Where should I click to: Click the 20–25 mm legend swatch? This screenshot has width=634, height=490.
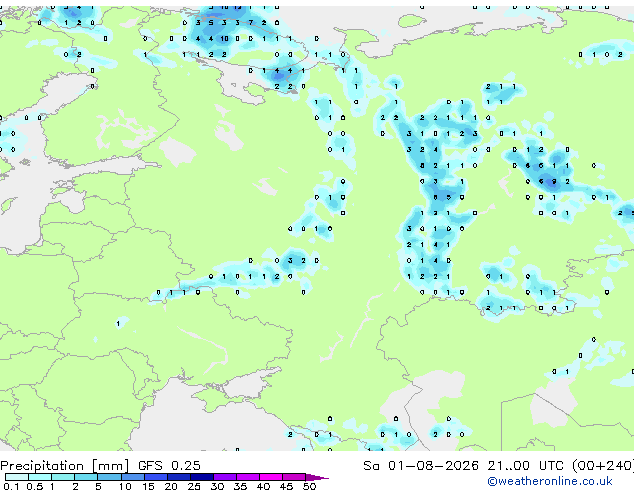[x=179, y=477]
